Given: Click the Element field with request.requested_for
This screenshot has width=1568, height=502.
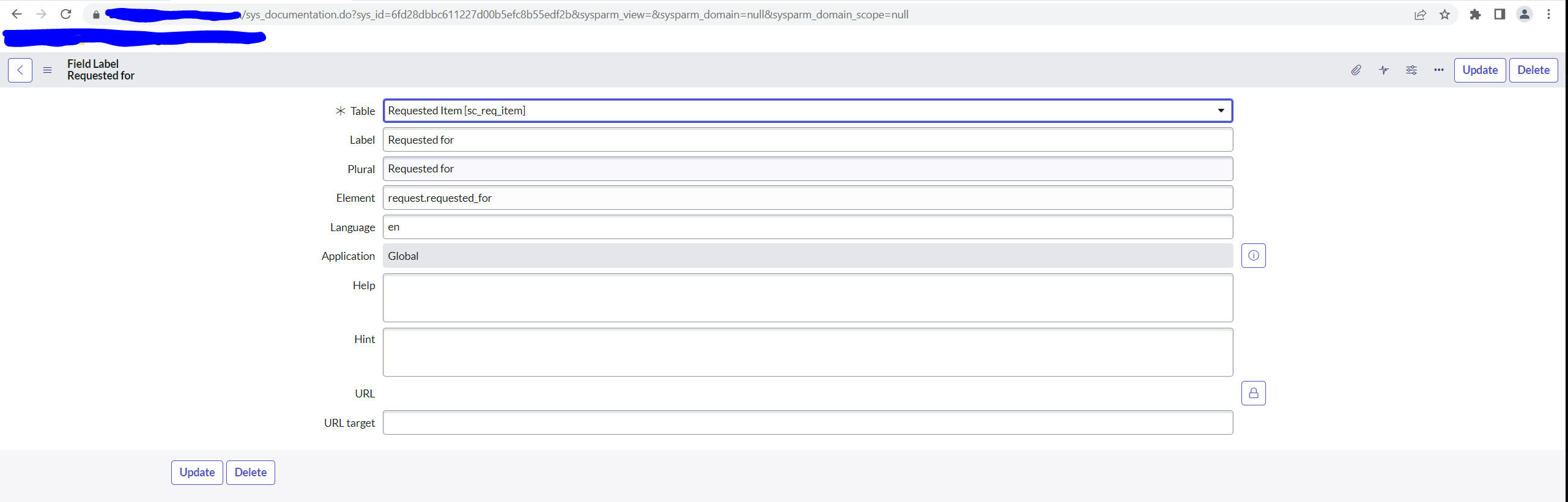Looking at the screenshot, I should [808, 198].
